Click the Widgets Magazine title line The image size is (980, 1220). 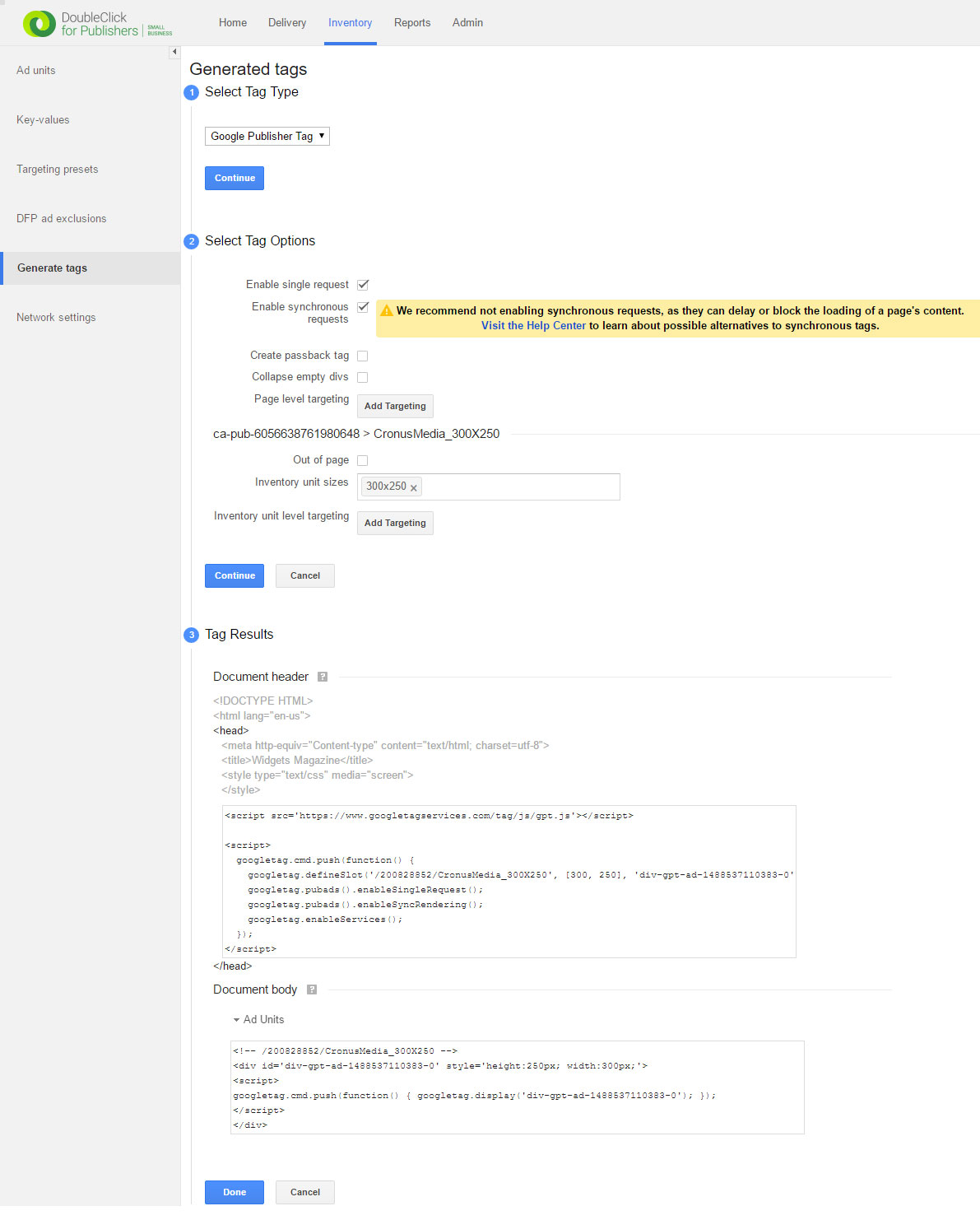pyautogui.click(x=297, y=761)
